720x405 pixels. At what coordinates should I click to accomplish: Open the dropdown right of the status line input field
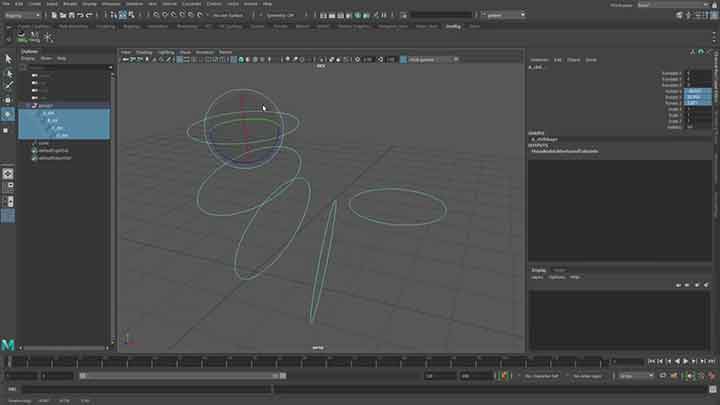pyautogui.click(x=505, y=15)
